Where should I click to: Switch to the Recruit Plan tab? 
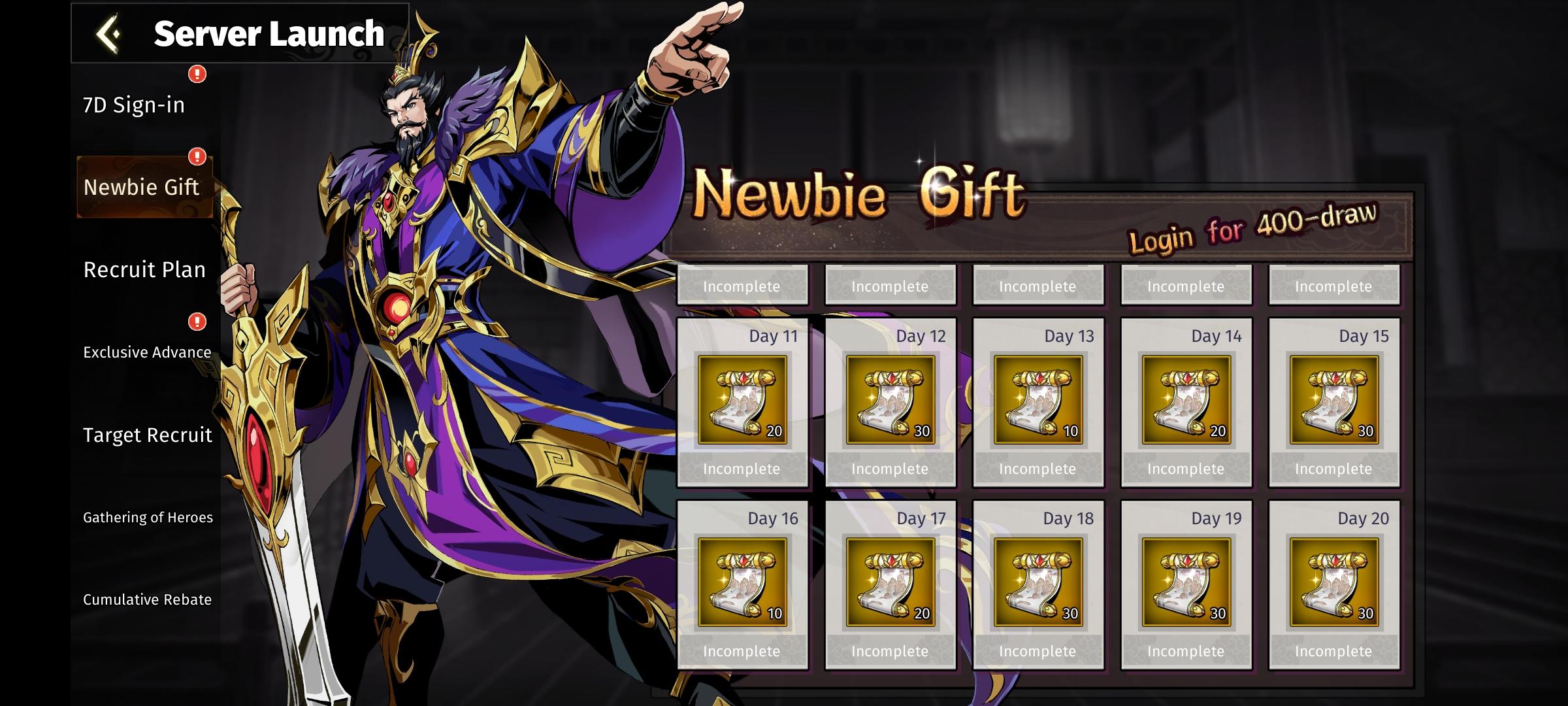coord(144,269)
